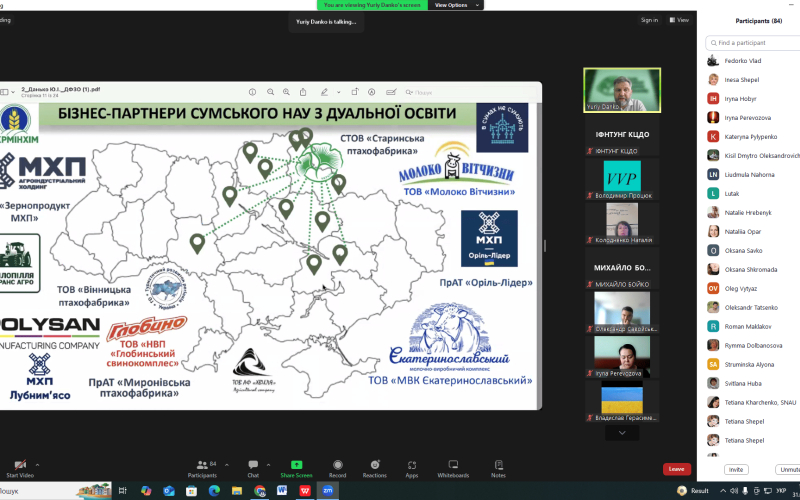Click the circled annotate icon in PDF toolbar
This screenshot has height=500, width=800.
(371, 92)
